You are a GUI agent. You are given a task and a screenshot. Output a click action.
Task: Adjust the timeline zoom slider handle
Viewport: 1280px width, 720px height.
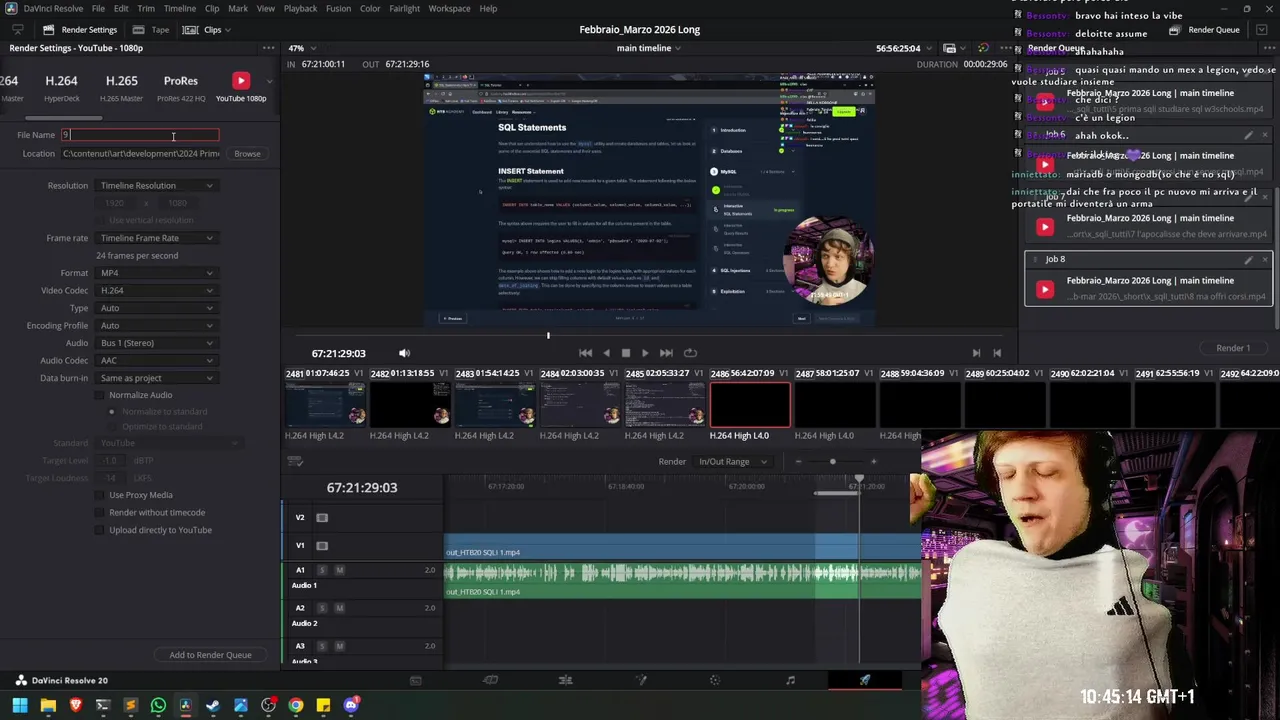832,462
